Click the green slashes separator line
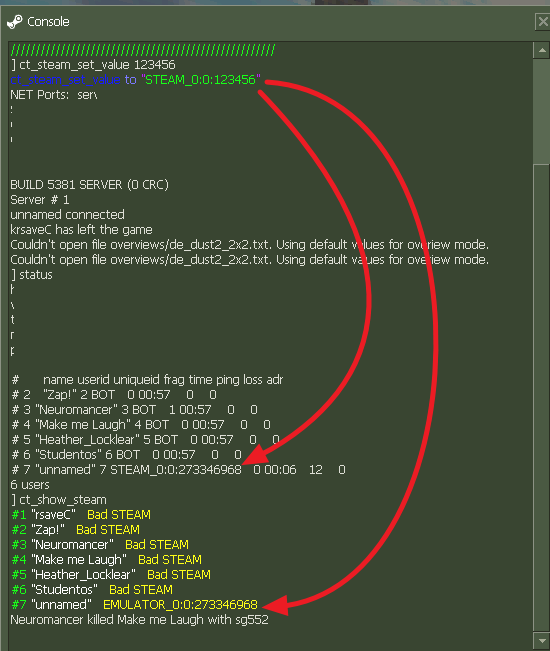This screenshot has height=651, width=550. 142,50
